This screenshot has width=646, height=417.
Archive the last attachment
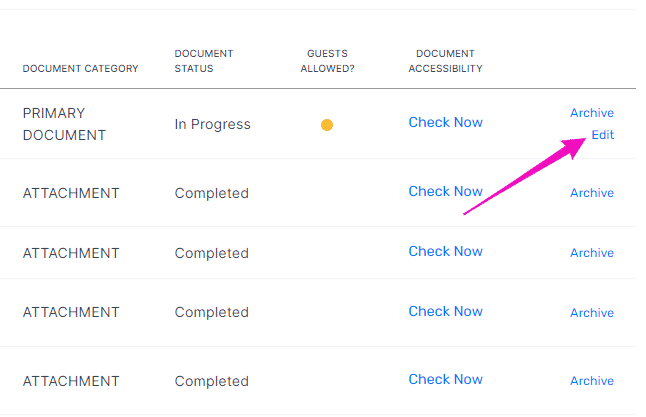click(x=592, y=381)
